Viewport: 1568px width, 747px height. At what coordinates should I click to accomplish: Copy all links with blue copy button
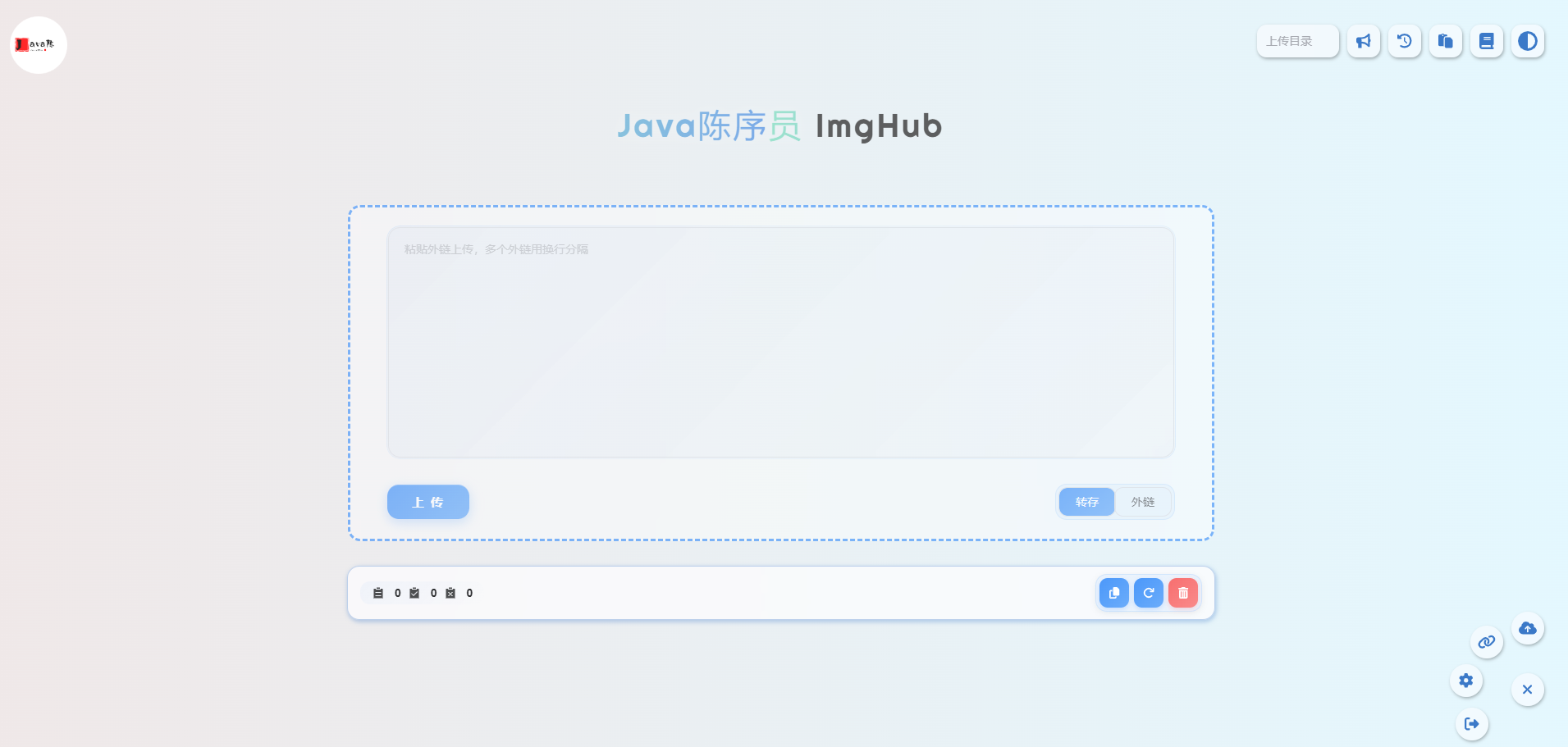[1113, 593]
